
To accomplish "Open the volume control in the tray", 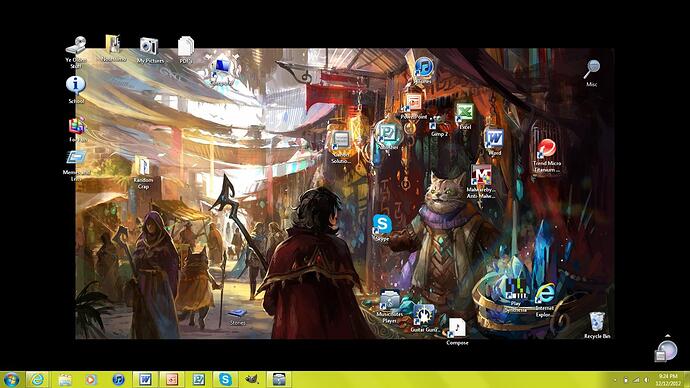I will click(646, 380).
